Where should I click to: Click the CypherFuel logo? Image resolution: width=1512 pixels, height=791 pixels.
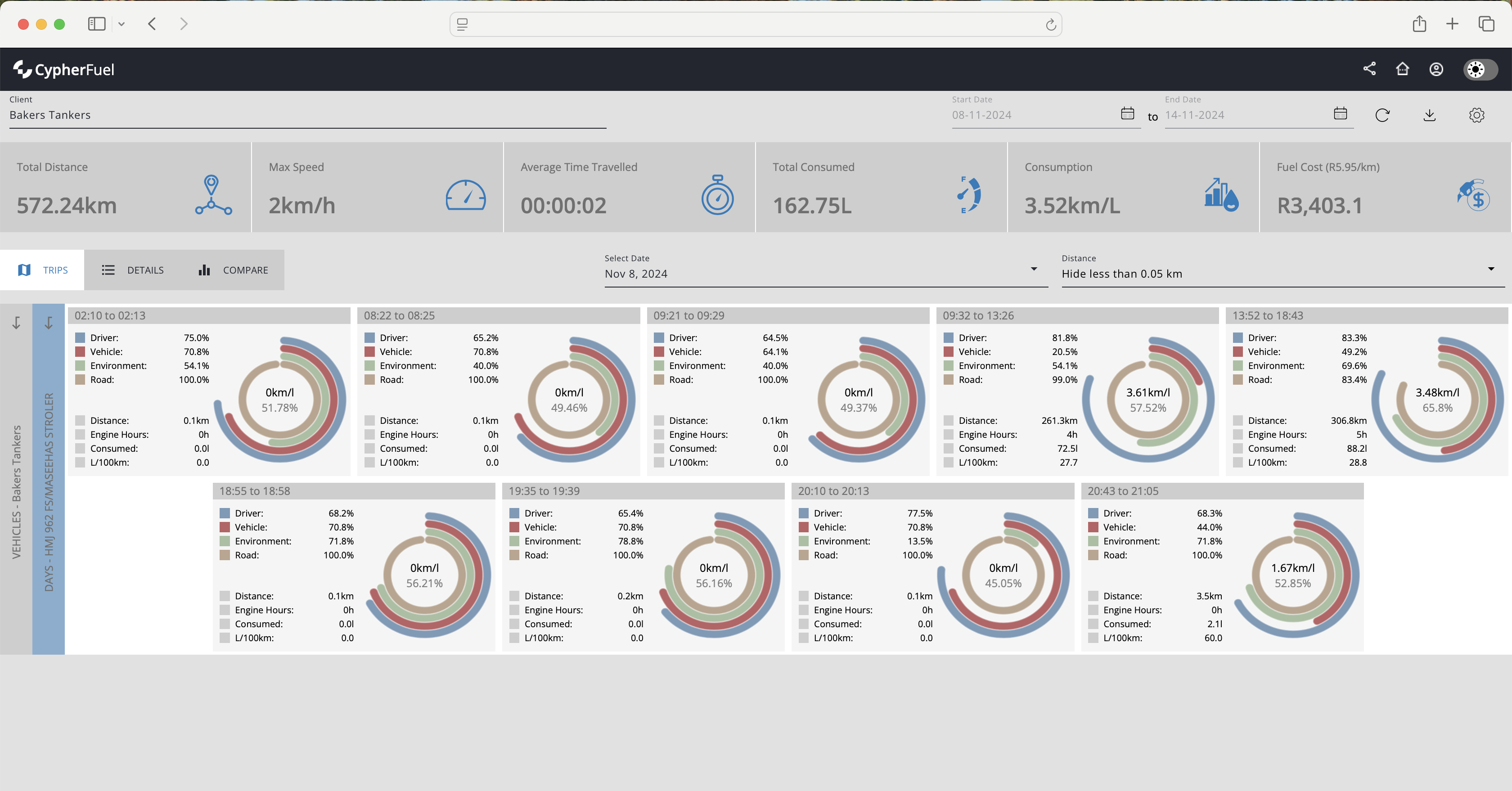point(63,69)
